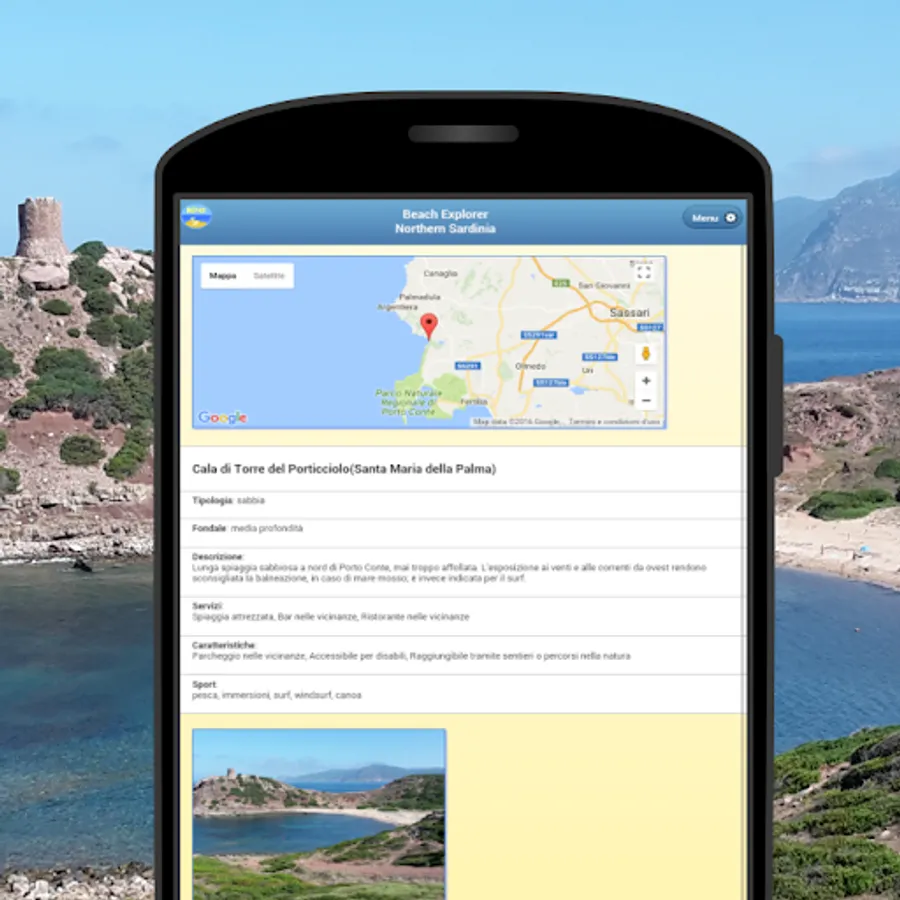900x900 pixels.
Task: Open the beach photo thumbnail
Action: [x=319, y=814]
